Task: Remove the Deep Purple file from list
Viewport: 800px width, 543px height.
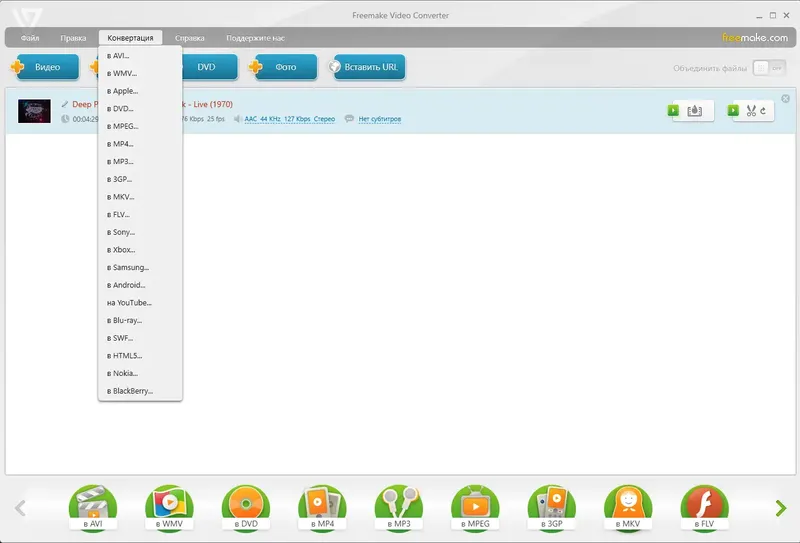Action: point(786,98)
